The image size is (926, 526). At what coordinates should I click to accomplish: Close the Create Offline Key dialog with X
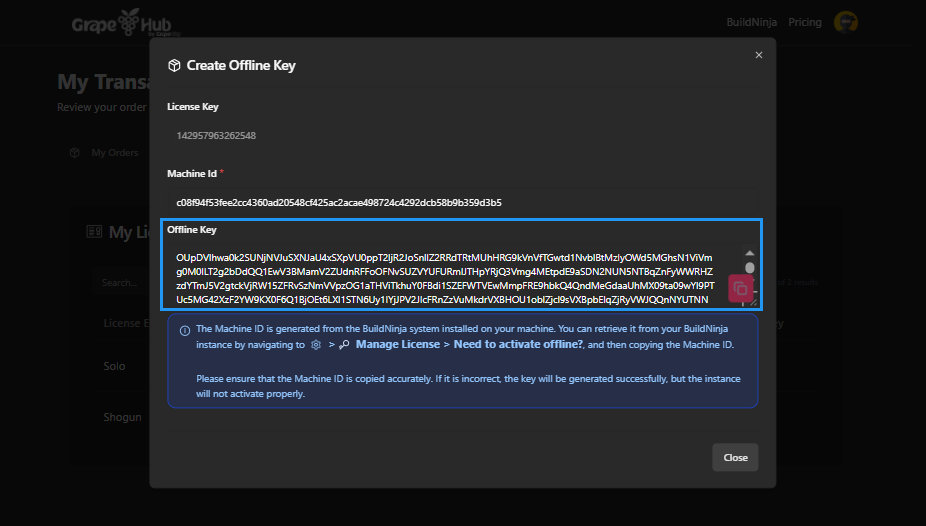coord(759,55)
